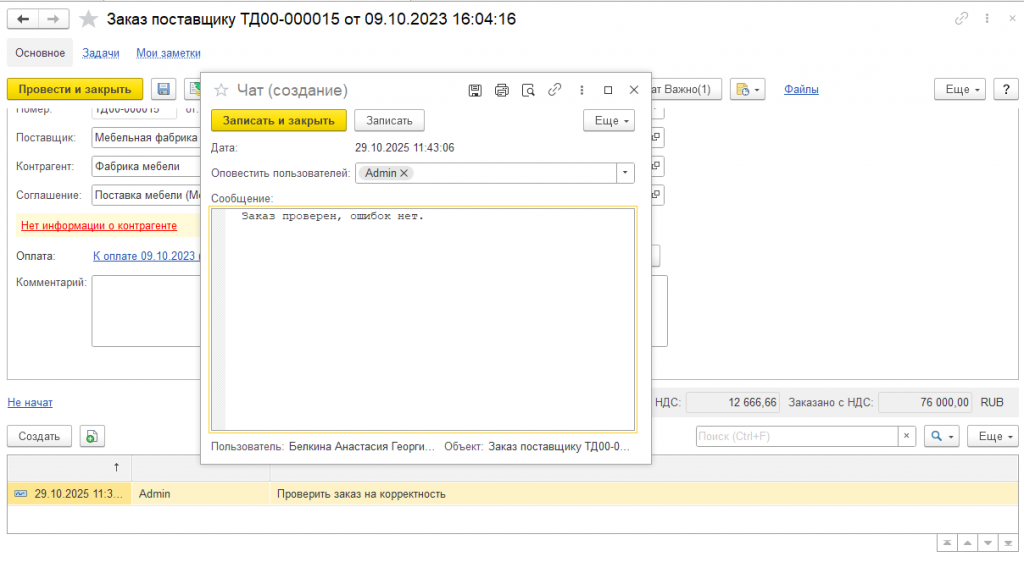This screenshot has height=562, width=1024.
Task: Open the Еще menu beside the search field
Action: 993,436
